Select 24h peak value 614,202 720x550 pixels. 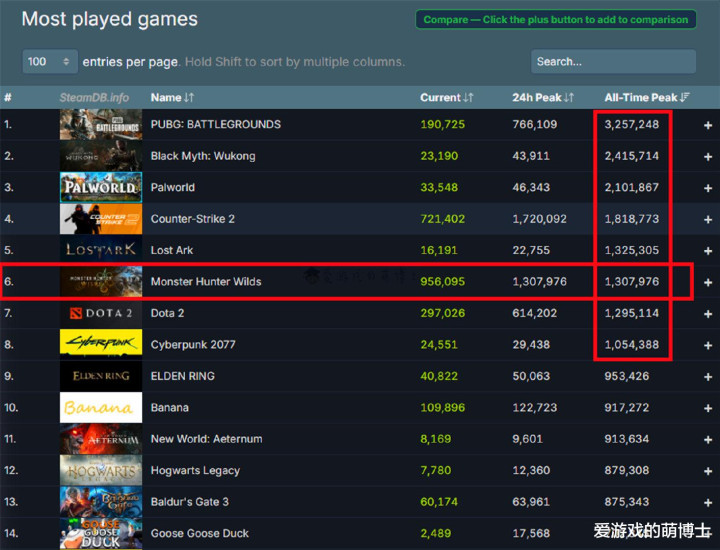tap(534, 313)
